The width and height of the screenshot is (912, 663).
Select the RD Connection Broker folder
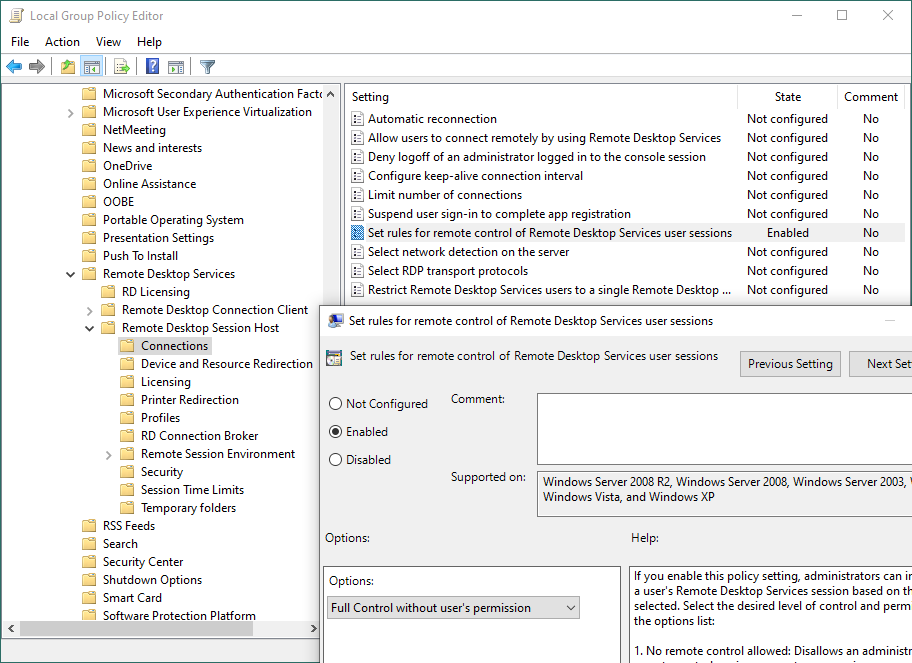(x=200, y=436)
